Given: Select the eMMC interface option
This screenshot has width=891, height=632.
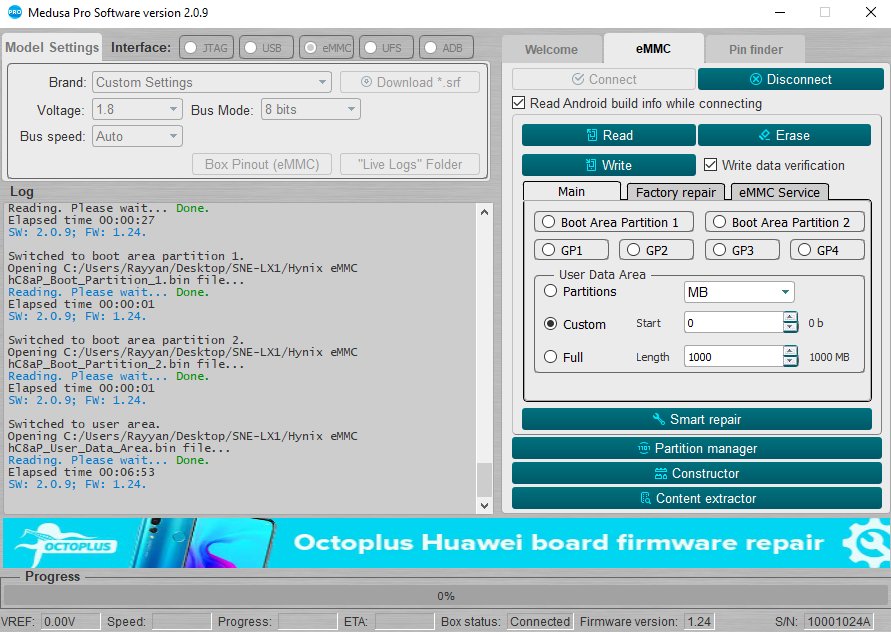Looking at the screenshot, I should pos(327,48).
